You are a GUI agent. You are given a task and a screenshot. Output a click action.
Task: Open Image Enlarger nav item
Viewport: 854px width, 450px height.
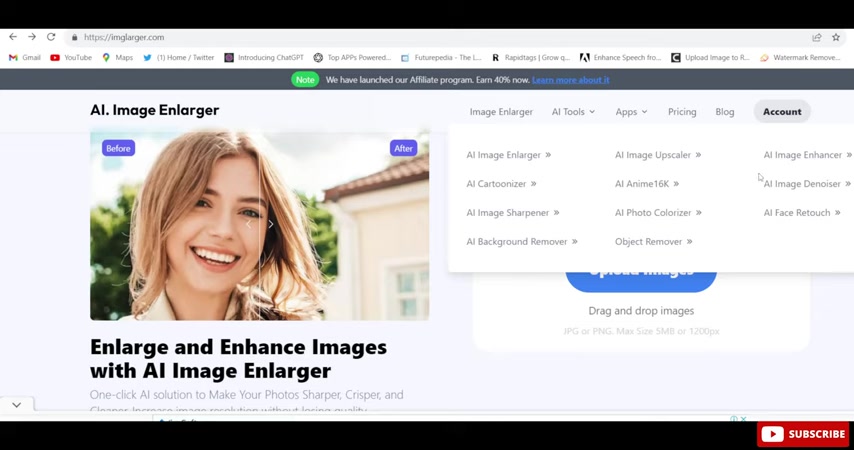coord(501,112)
